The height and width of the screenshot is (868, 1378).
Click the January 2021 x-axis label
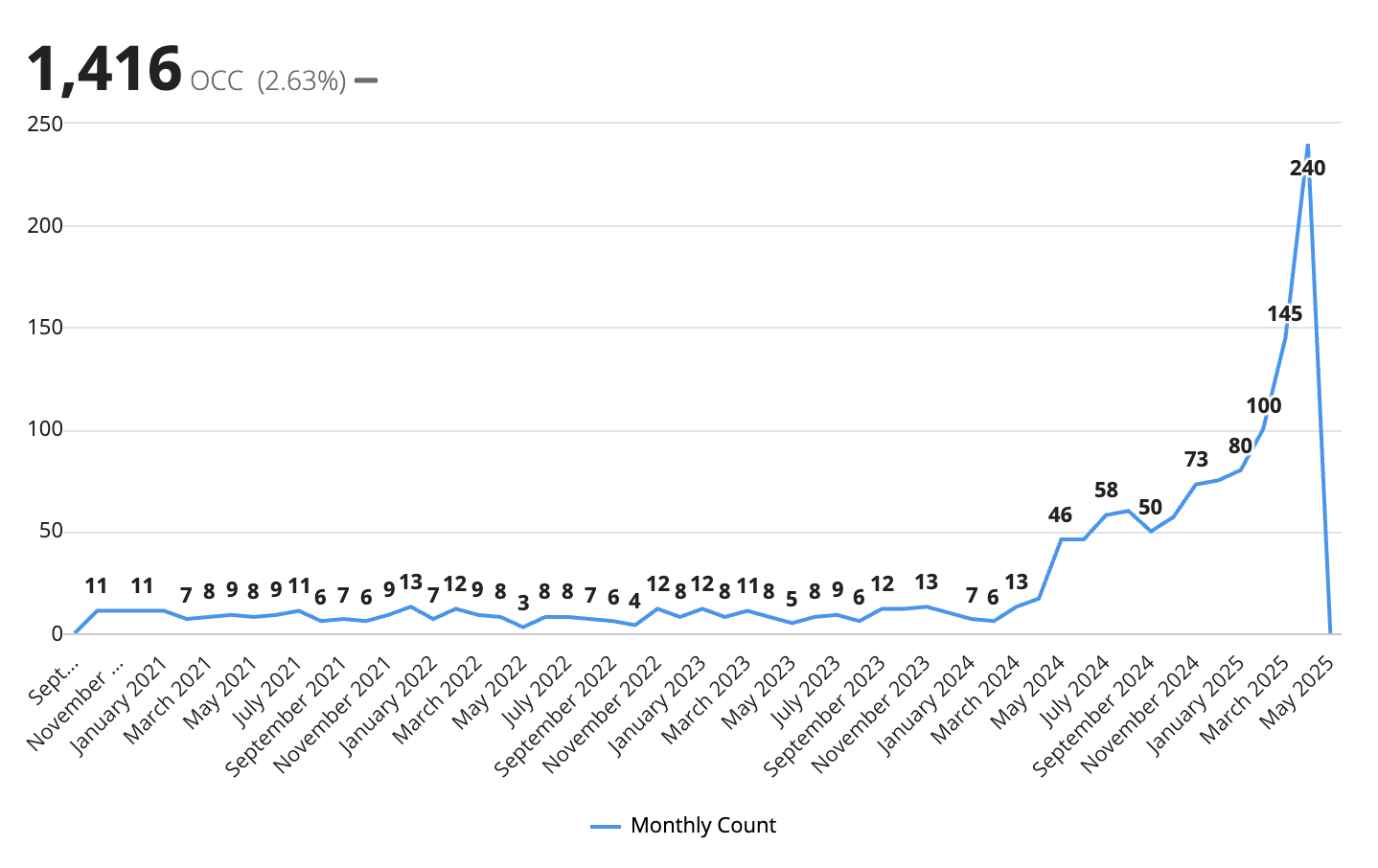click(x=118, y=705)
